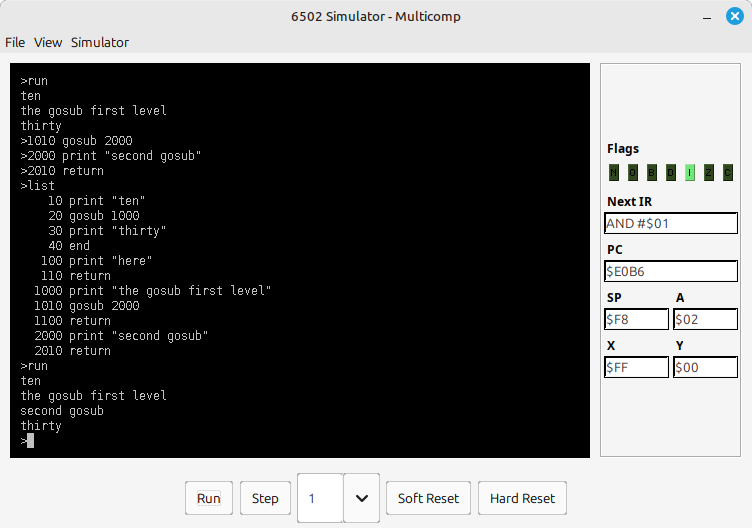Click the O (overflow) flag indicator
Image resolution: width=752 pixels, height=528 pixels.
[x=632, y=173]
